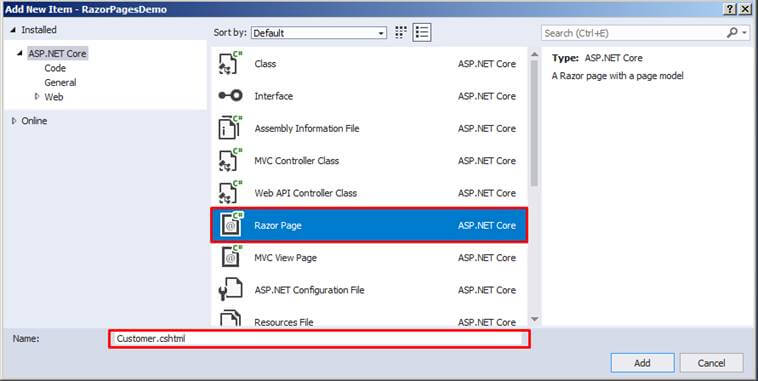
Task: Switch to small icons list view
Action: click(422, 32)
